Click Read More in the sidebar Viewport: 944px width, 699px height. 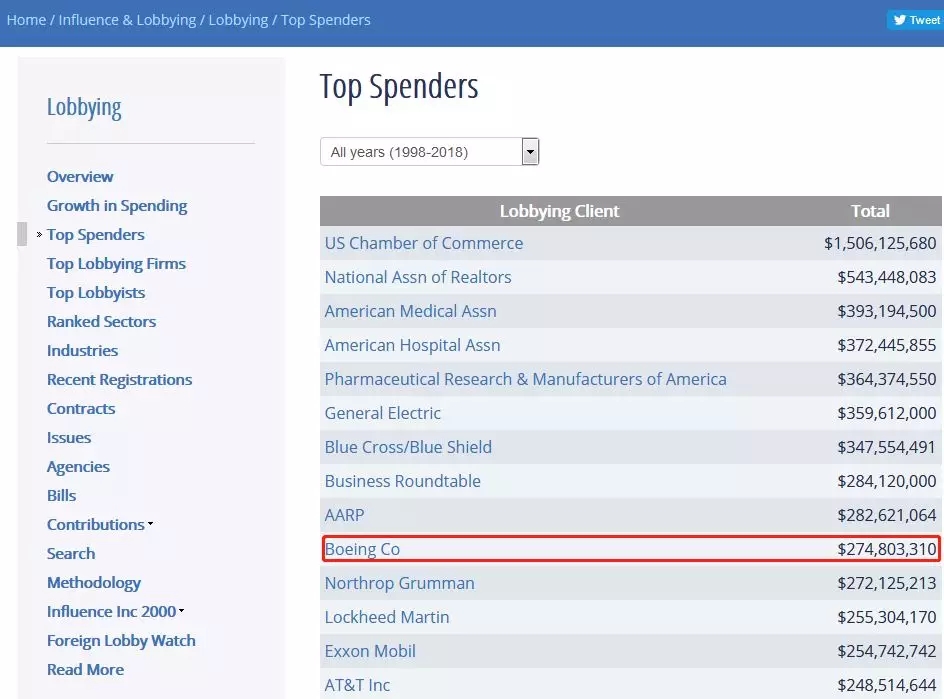click(x=85, y=669)
